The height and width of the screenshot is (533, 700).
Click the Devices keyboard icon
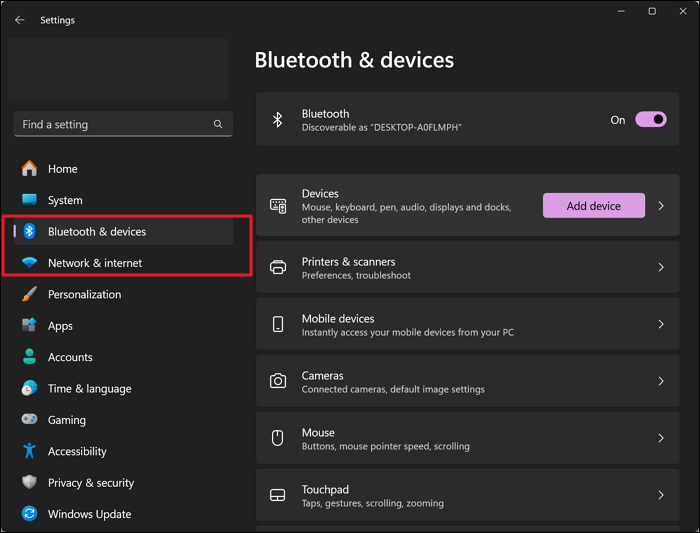(278, 206)
